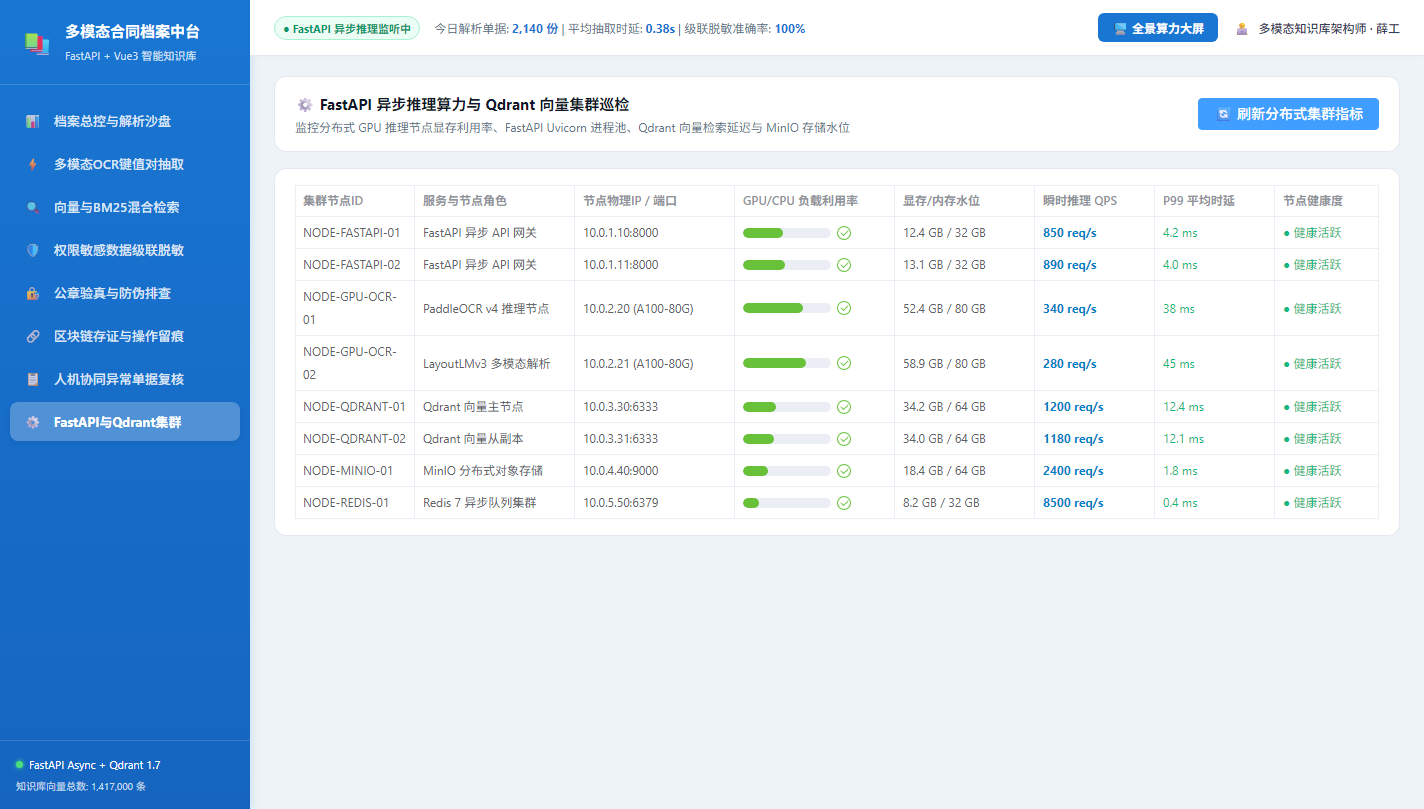
Task: Click the 8500 req/s QPS value
Action: (1073, 503)
